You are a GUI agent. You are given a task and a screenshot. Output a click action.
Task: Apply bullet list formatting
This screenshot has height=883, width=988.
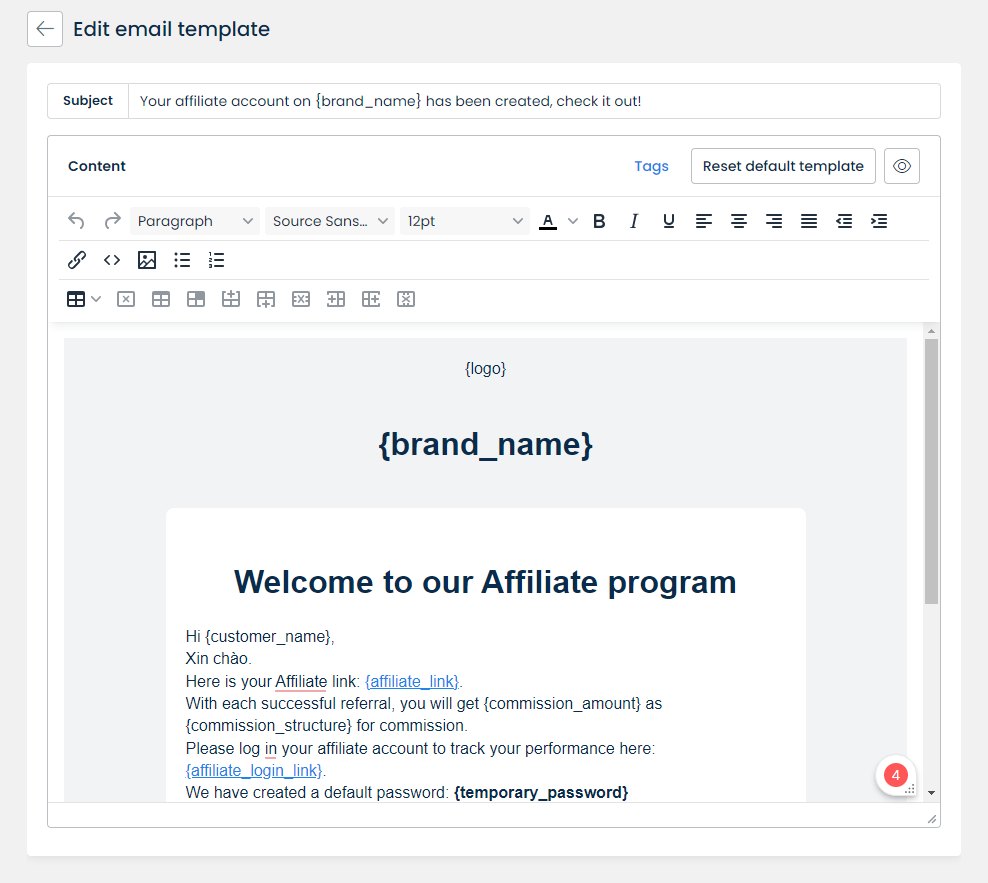coord(182,260)
